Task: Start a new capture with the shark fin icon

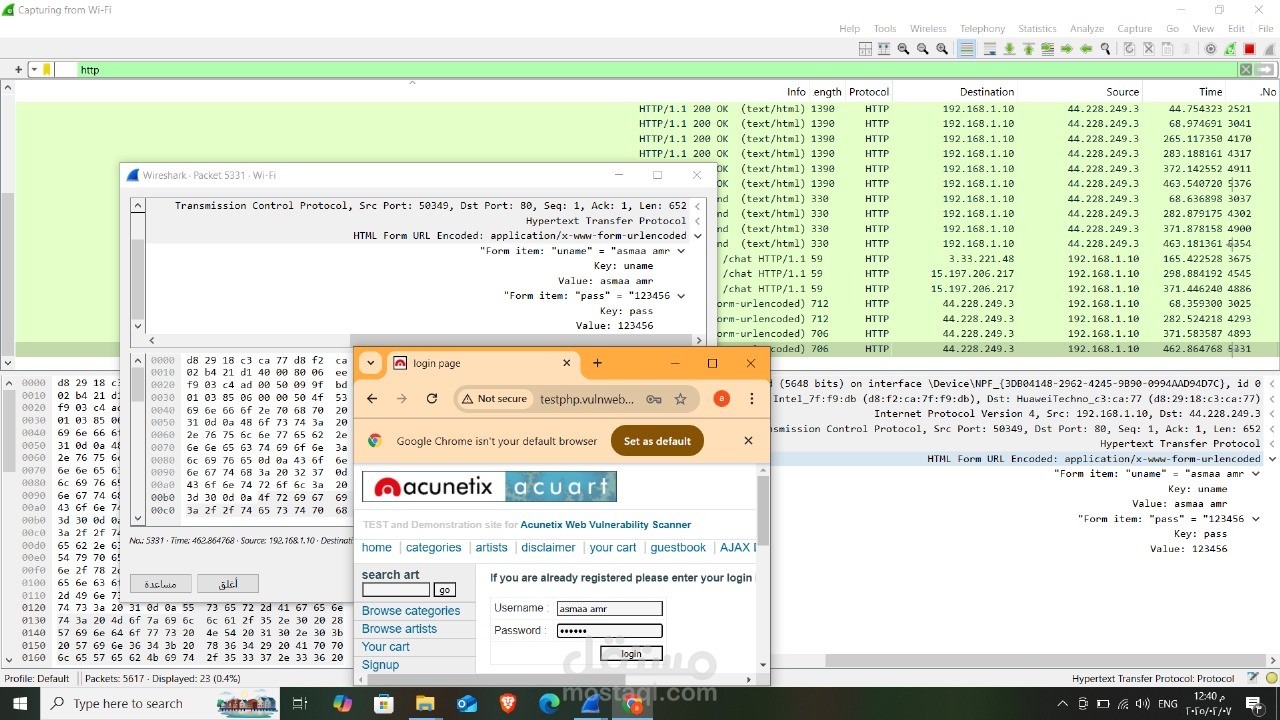Action: click(x=1268, y=48)
